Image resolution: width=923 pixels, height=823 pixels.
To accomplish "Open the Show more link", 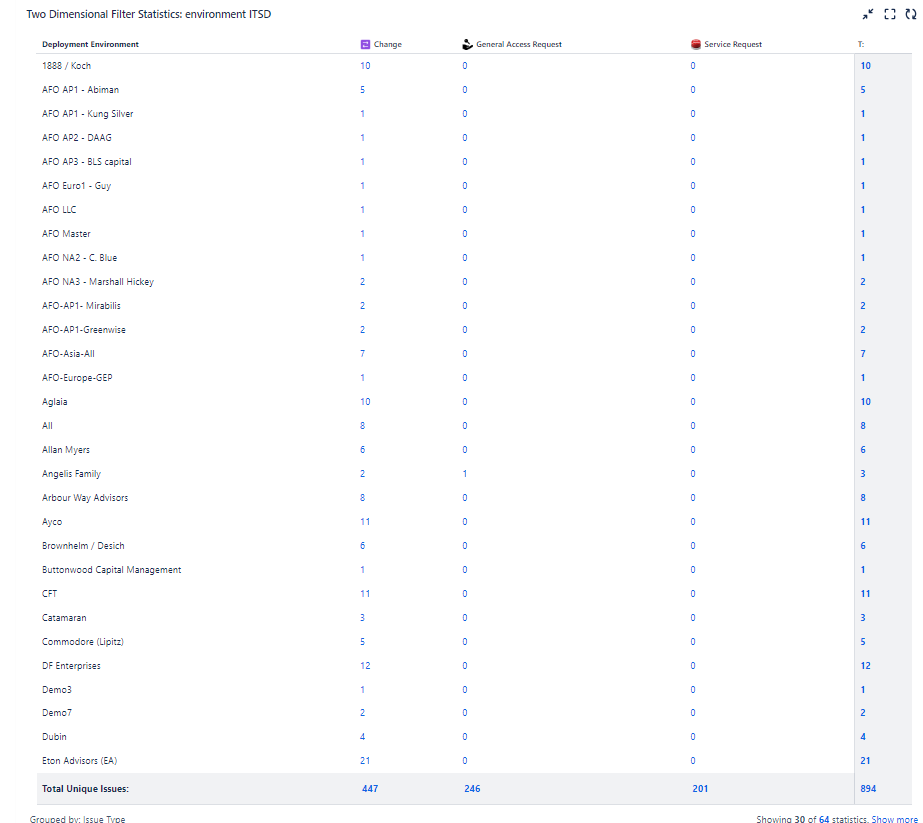I will (x=895, y=818).
